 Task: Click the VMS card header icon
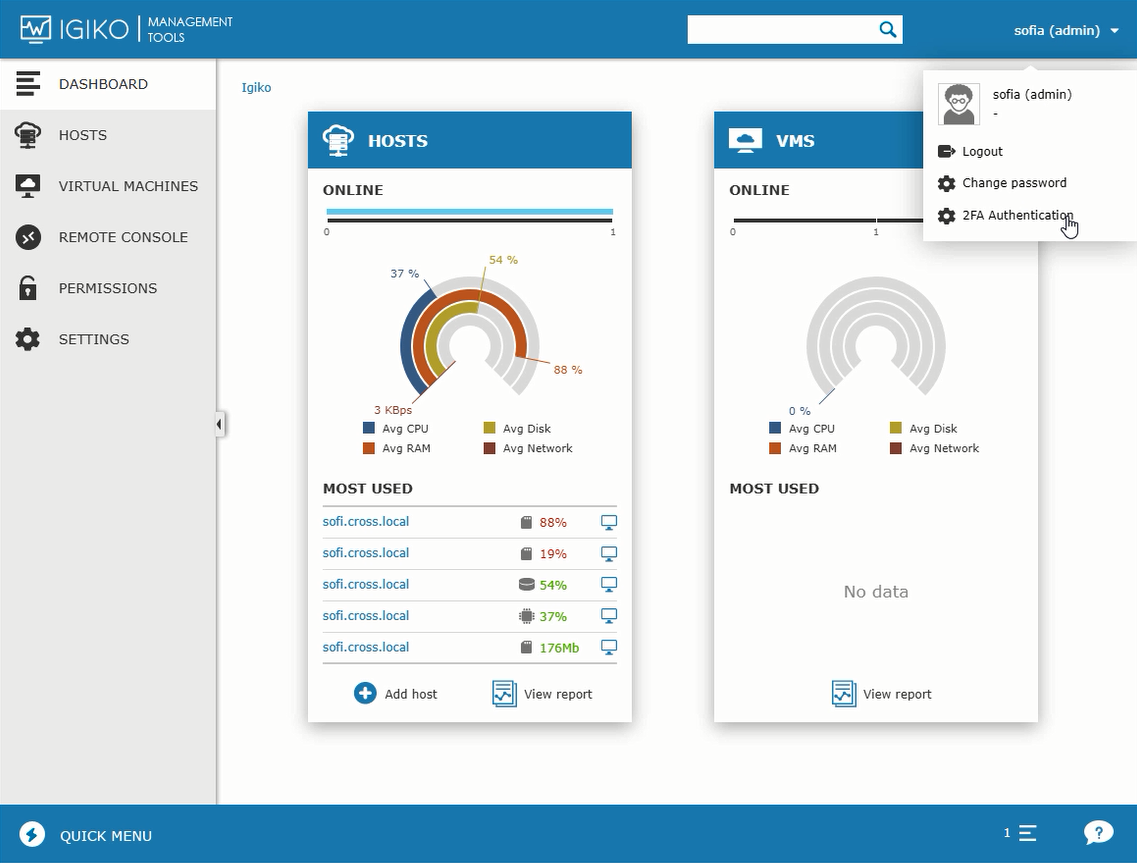pos(745,140)
